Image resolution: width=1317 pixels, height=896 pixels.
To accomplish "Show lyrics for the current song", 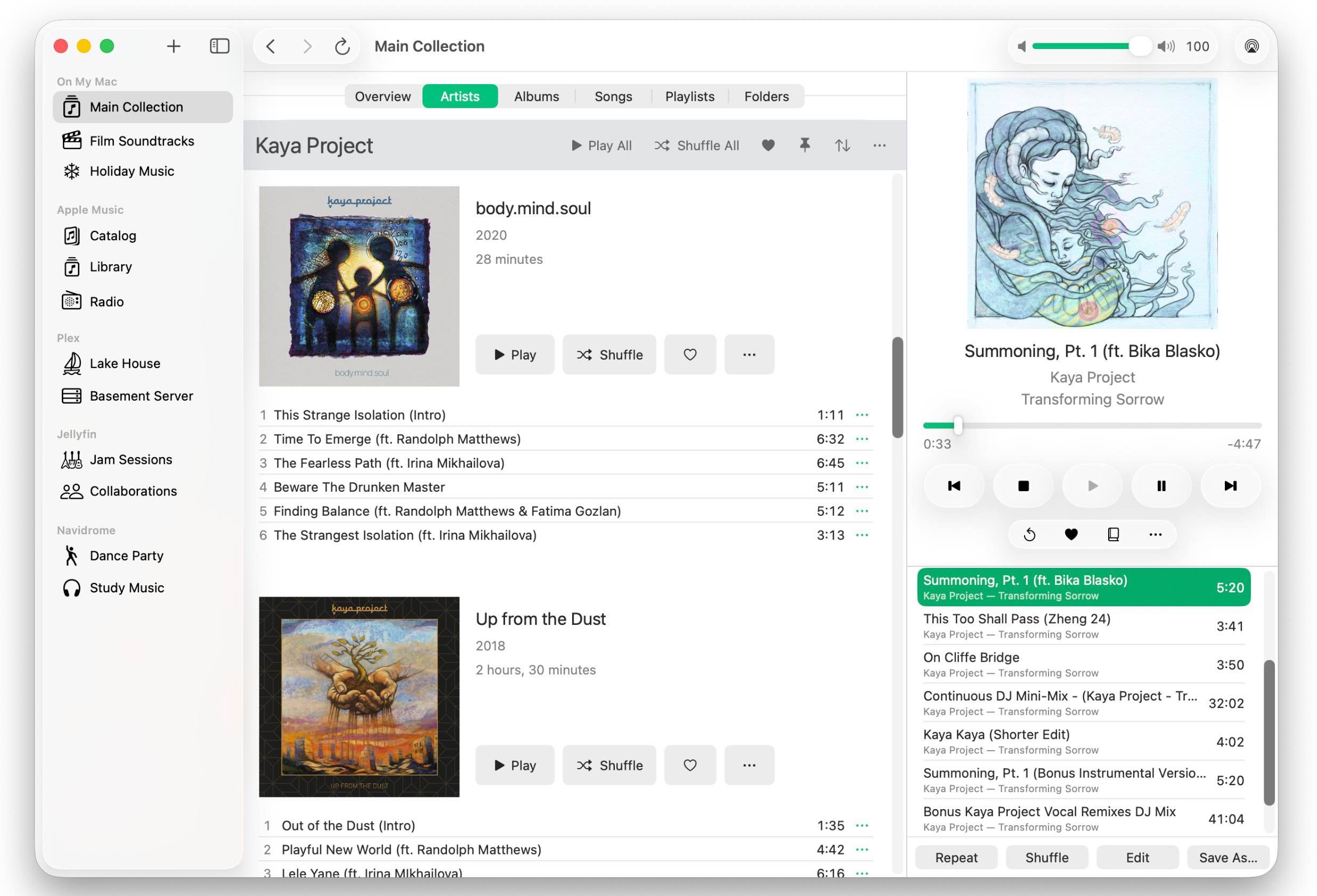I will point(1113,534).
